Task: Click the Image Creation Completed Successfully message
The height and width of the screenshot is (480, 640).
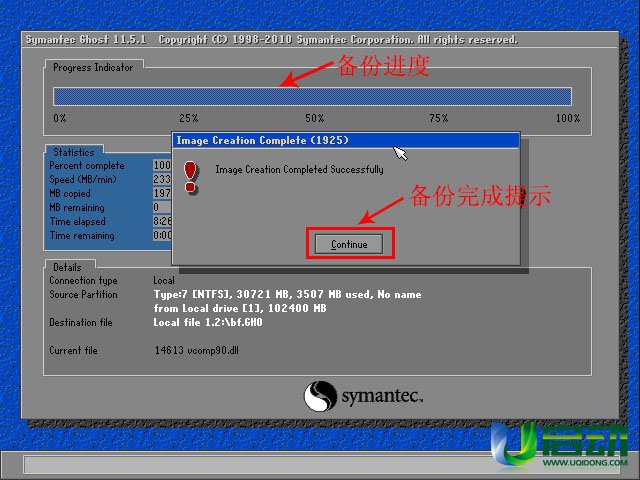Action: click(x=299, y=169)
